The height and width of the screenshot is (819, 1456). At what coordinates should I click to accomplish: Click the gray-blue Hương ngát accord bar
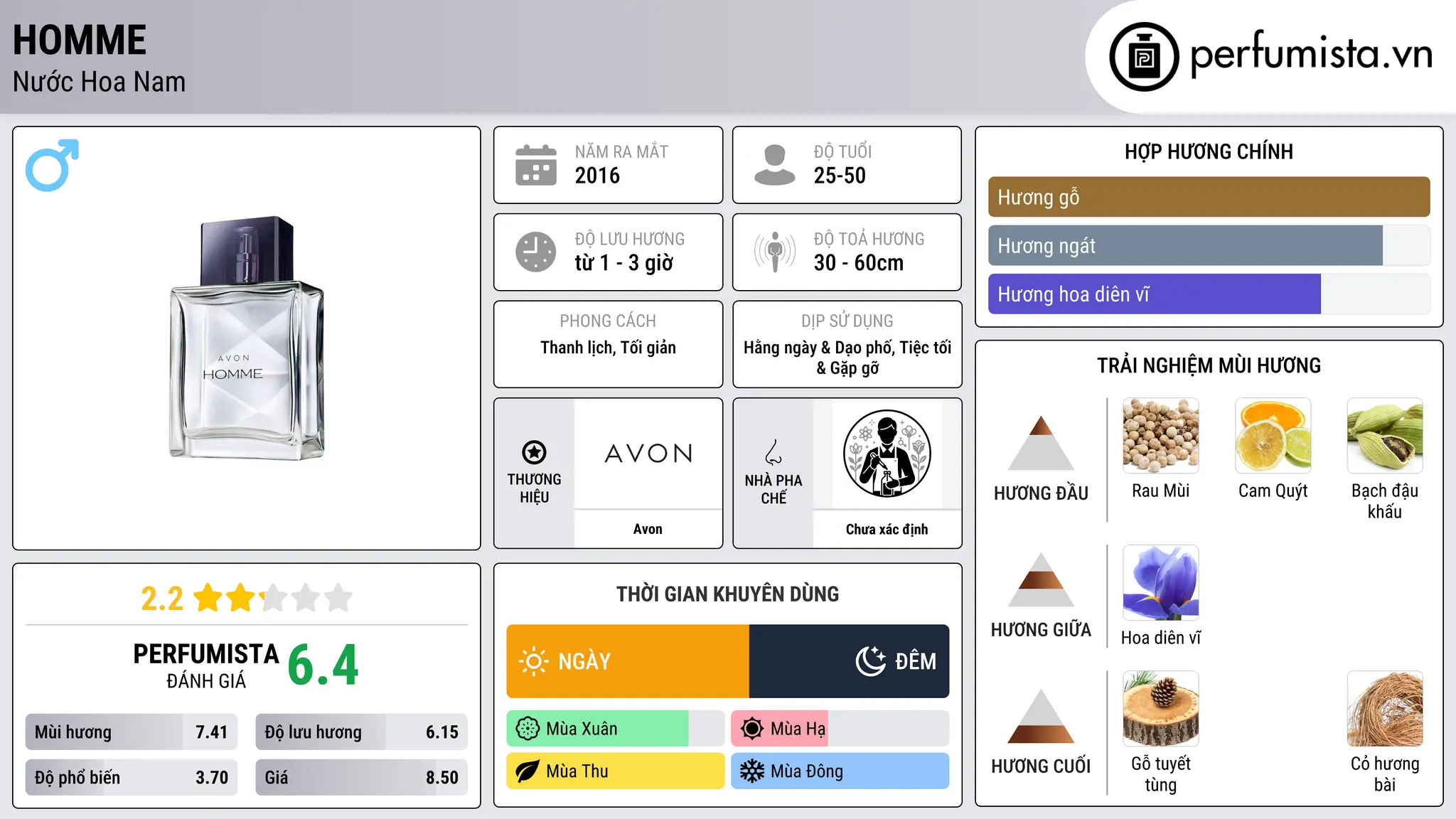tap(1185, 246)
